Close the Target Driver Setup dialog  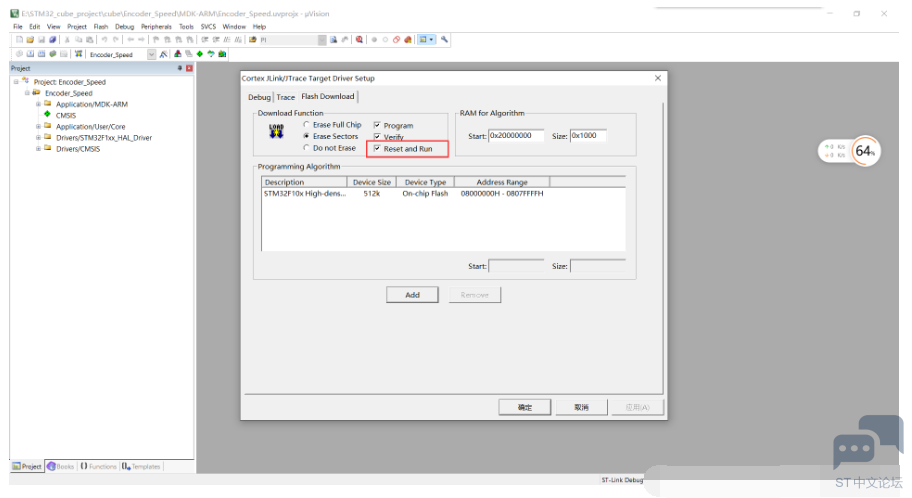pos(658,78)
